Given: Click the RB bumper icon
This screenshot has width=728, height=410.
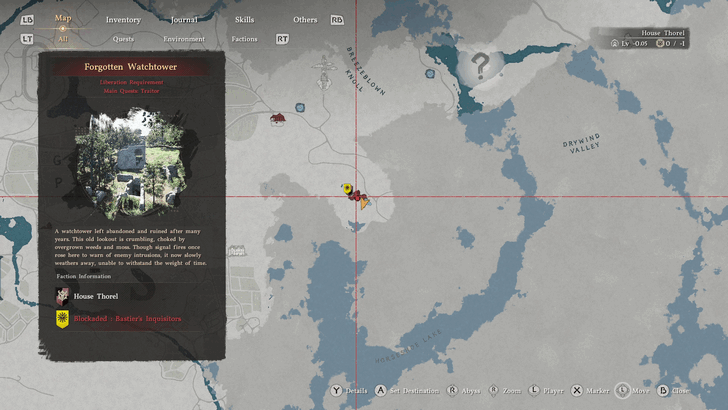Looking at the screenshot, I should coord(337,20).
